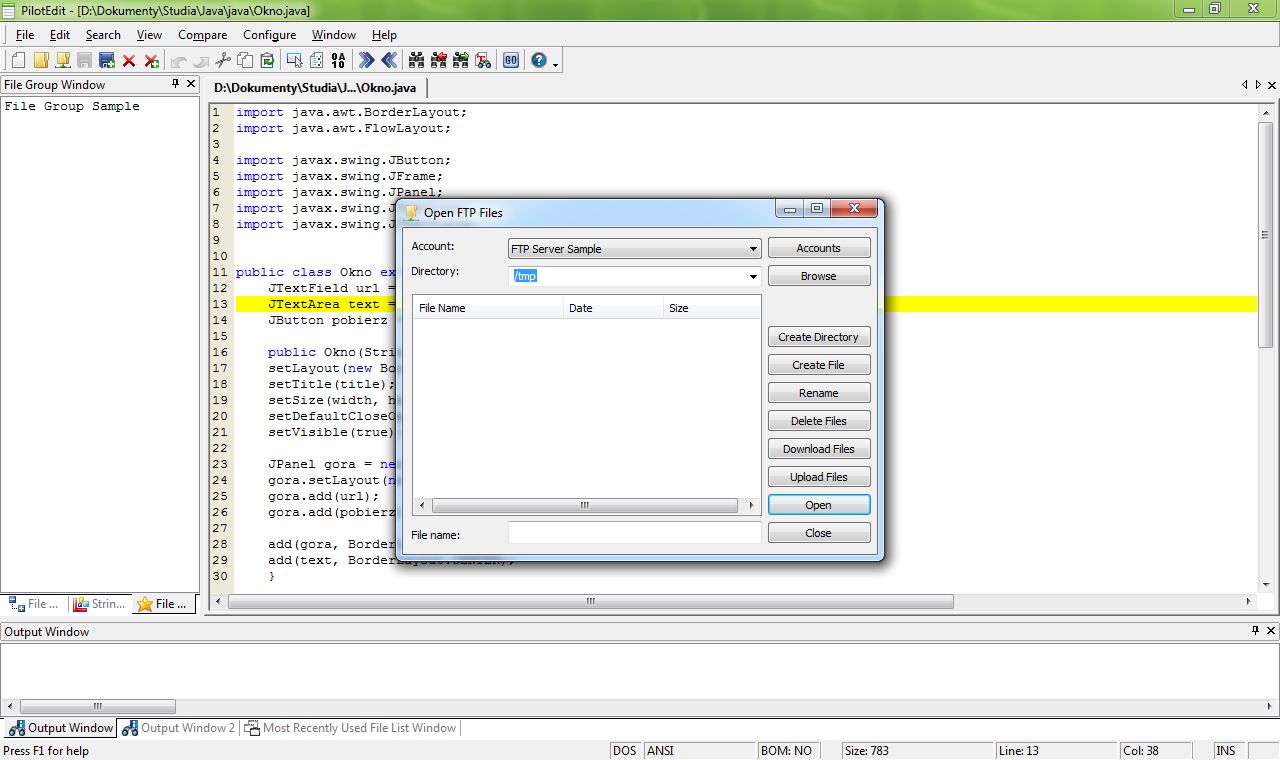
Task: Toggle the hex mode 0A10 icon
Action: 338,61
